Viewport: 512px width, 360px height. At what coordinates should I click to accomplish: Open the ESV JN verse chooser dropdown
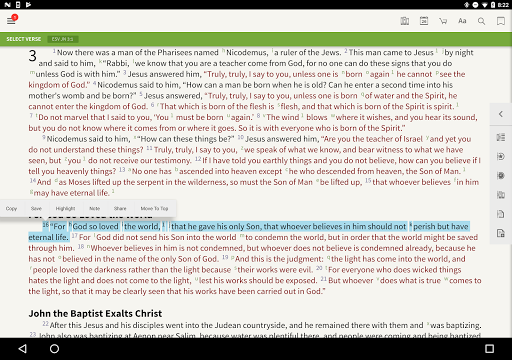point(63,39)
